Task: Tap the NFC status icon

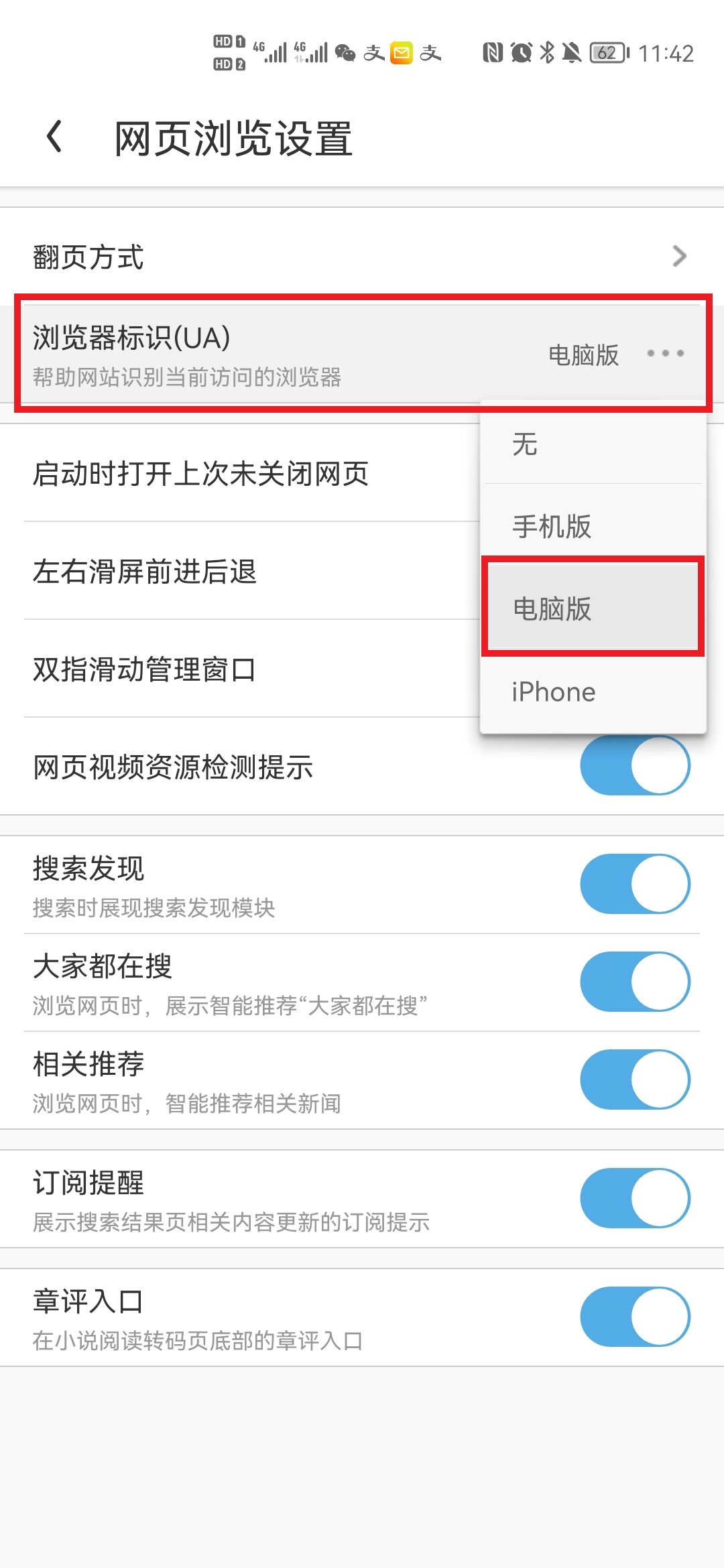Action: (x=493, y=52)
